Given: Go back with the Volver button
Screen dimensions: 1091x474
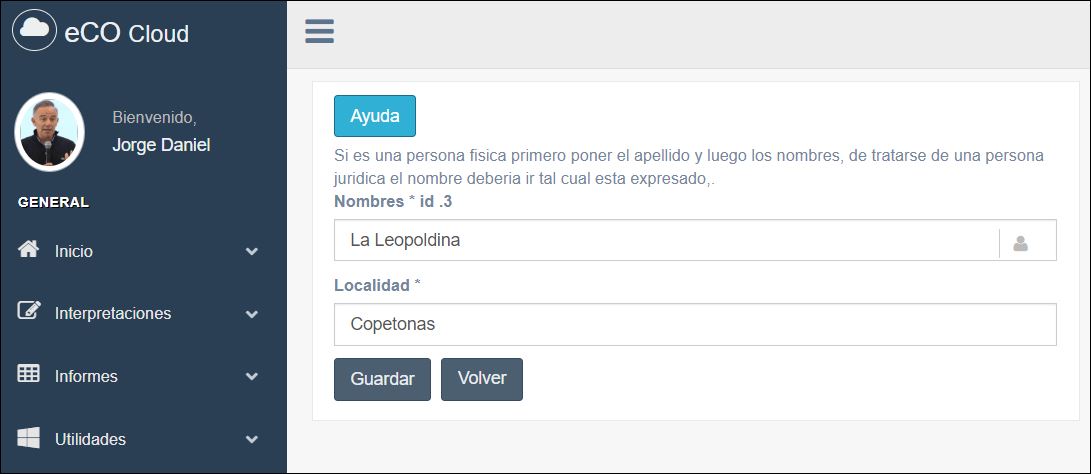Looking at the screenshot, I should 481,379.
